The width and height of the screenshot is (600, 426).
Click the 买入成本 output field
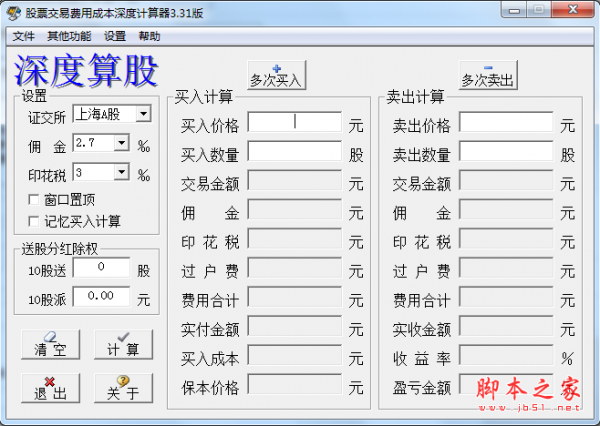tap(295, 355)
